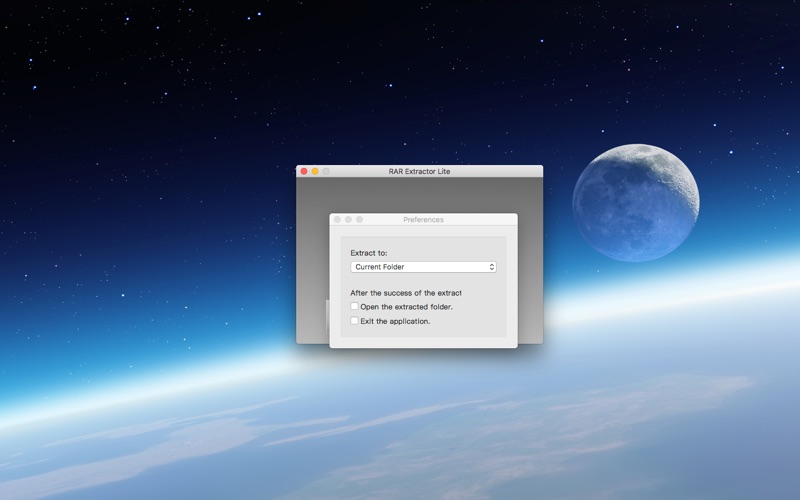Click the moon on the desktop wallpaper

pyautogui.click(x=635, y=190)
